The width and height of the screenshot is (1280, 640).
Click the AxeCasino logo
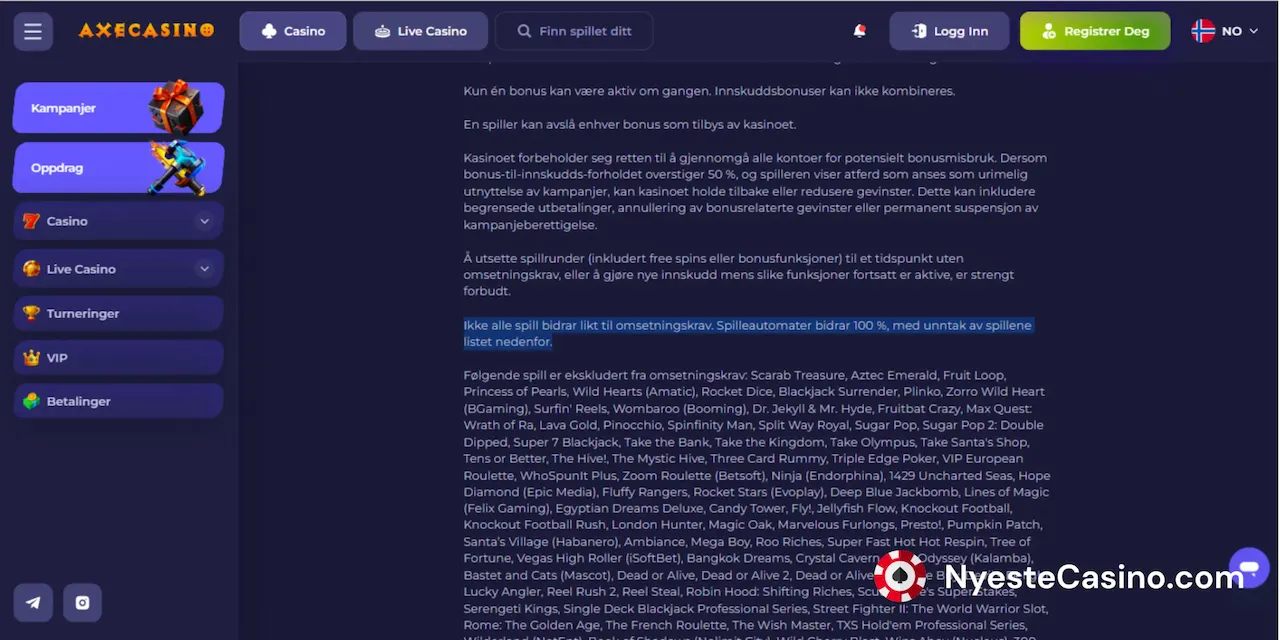tap(147, 31)
